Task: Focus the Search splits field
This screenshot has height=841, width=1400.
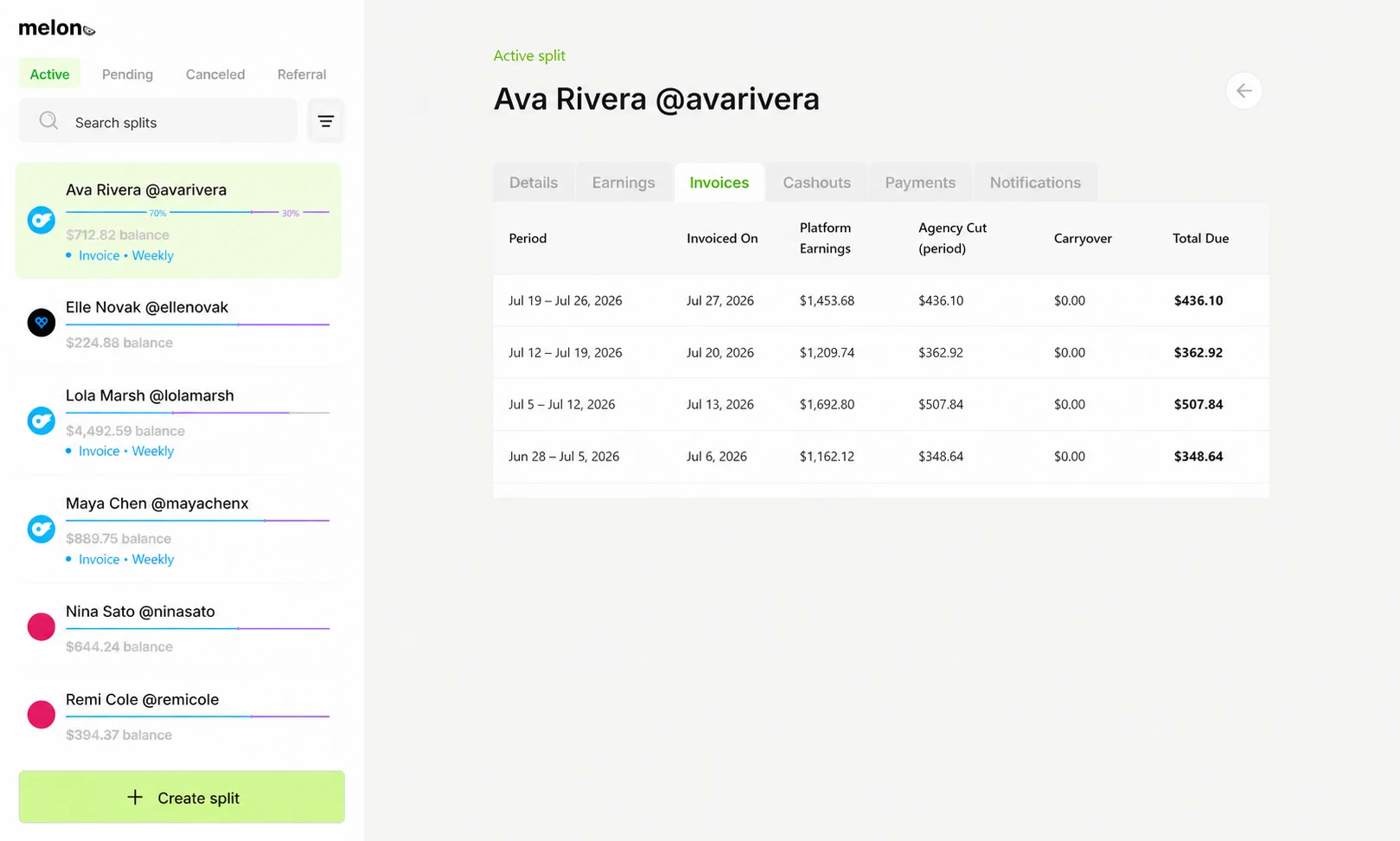Action: (158, 121)
